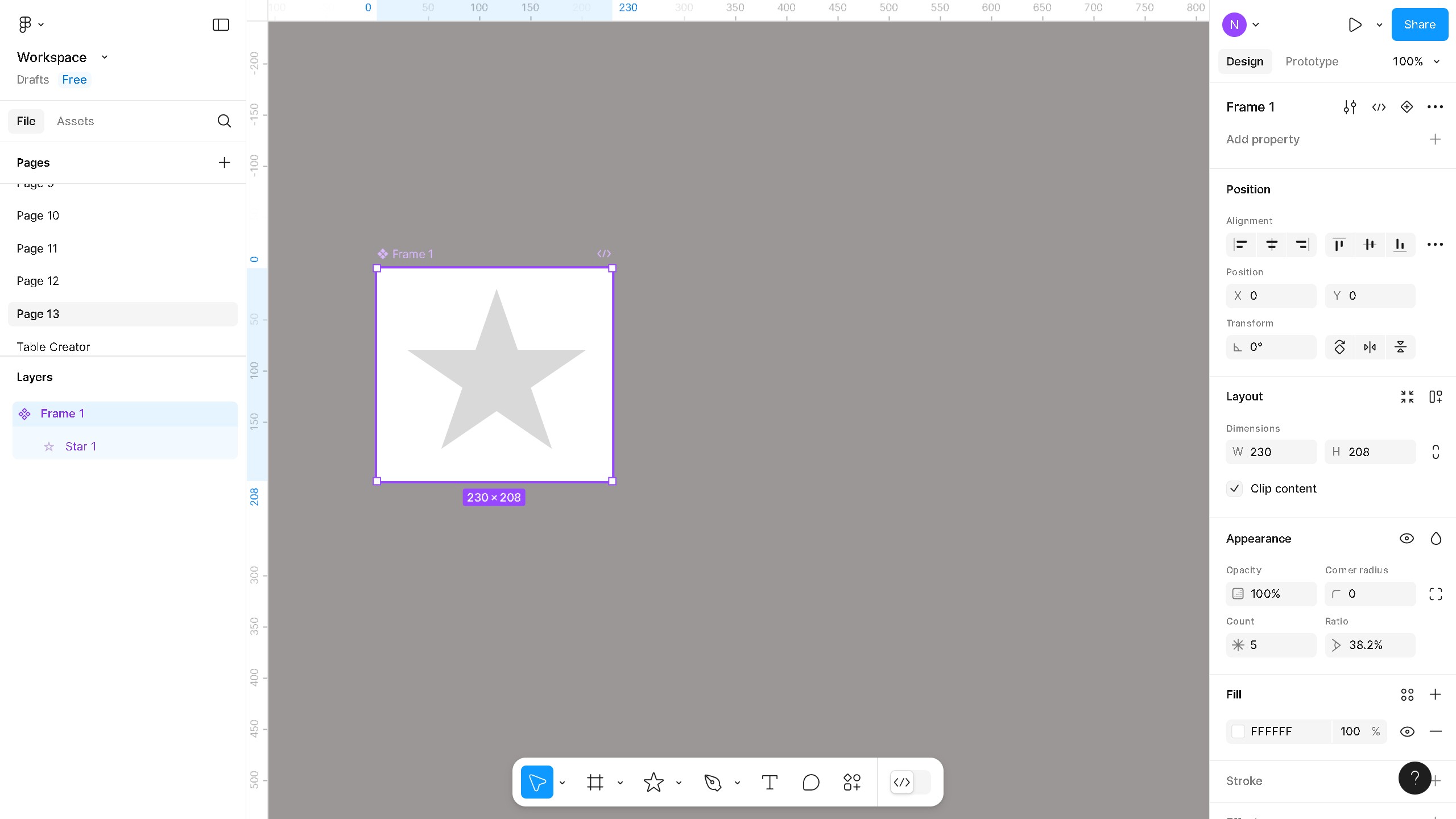Select the Shape tool with star icon

(654, 782)
